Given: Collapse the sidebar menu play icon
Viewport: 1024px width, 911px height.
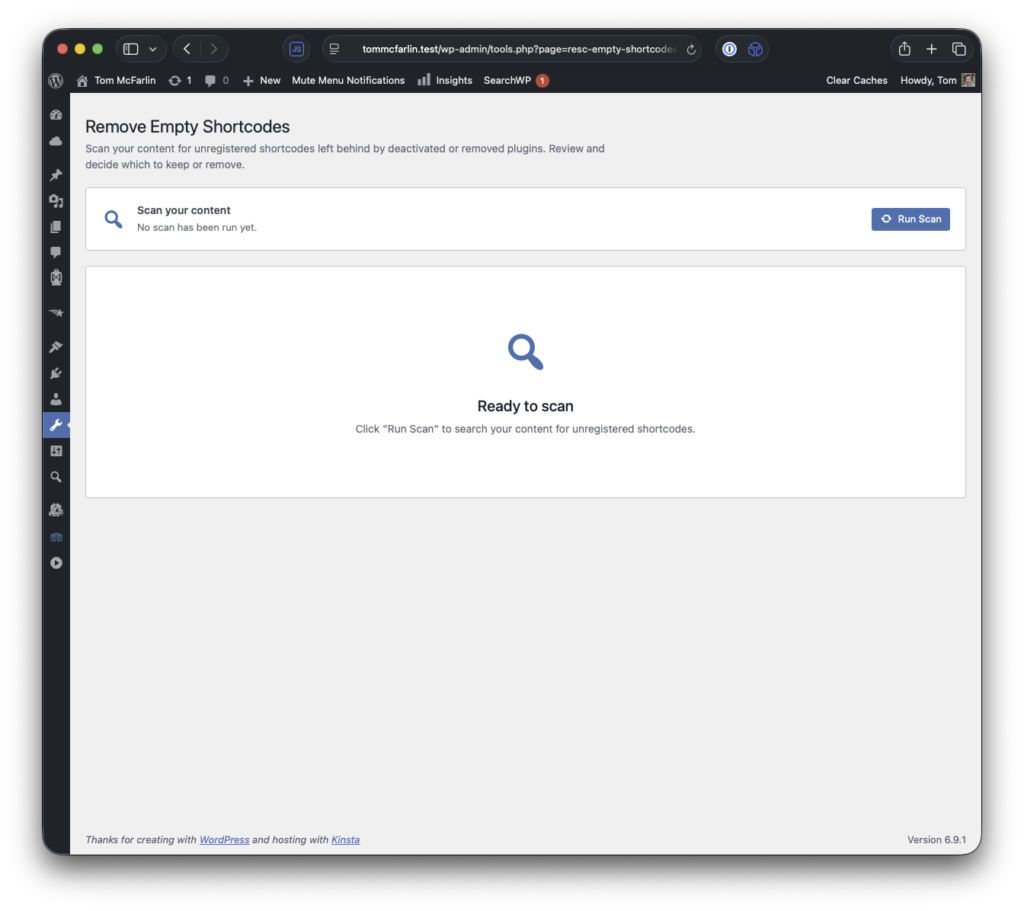Looking at the screenshot, I should (56, 563).
